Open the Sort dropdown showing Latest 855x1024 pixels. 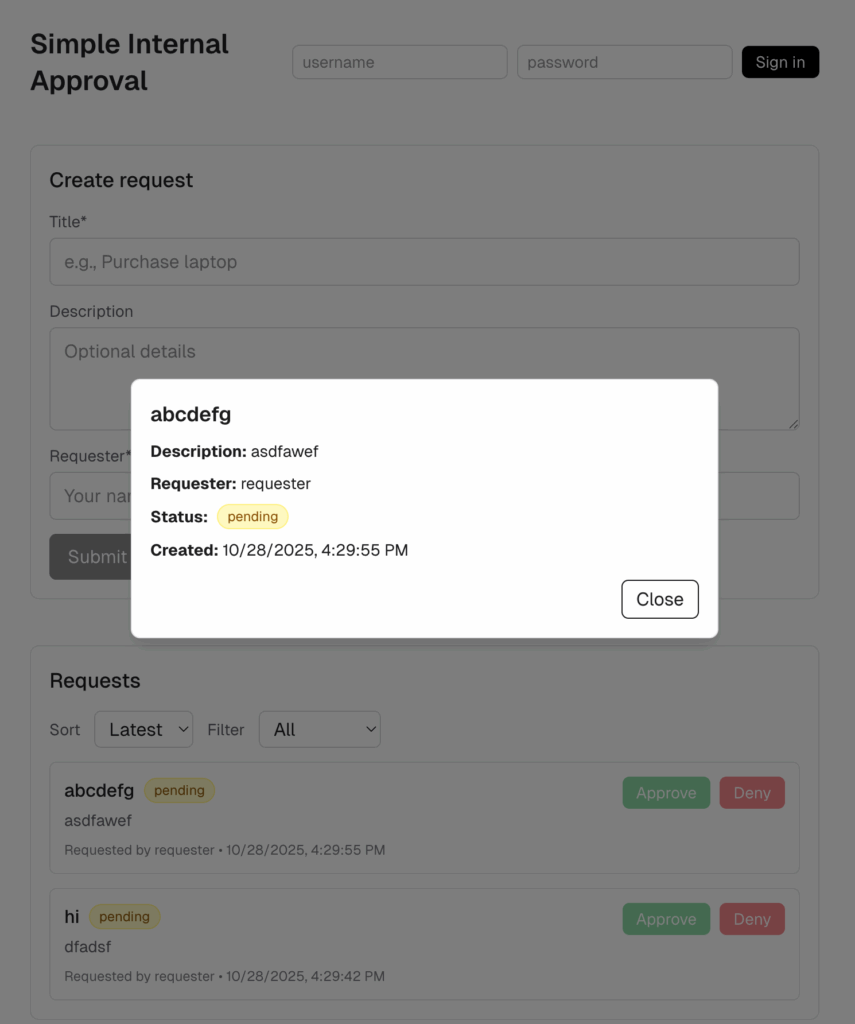[143, 730]
